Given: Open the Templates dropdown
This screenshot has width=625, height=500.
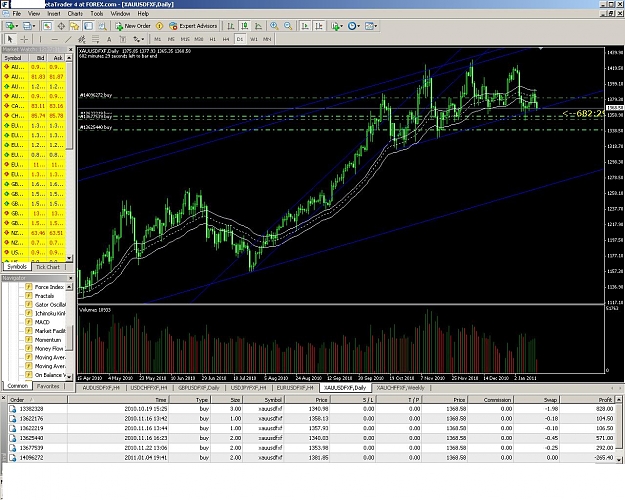Looking at the screenshot, I should pos(371,26).
